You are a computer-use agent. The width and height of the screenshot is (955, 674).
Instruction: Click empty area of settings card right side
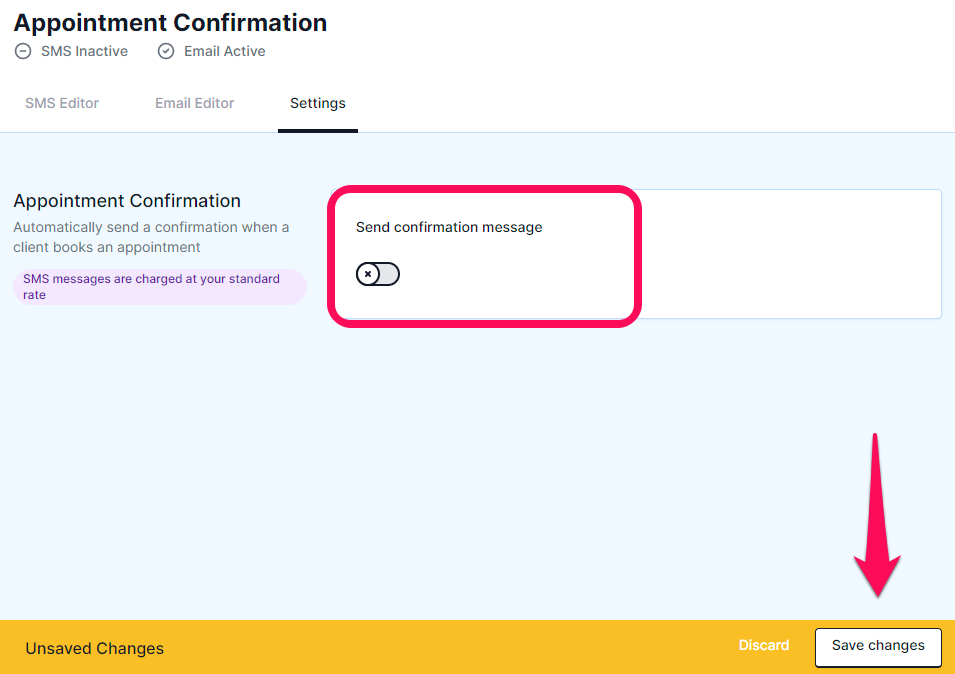pyautogui.click(x=789, y=254)
